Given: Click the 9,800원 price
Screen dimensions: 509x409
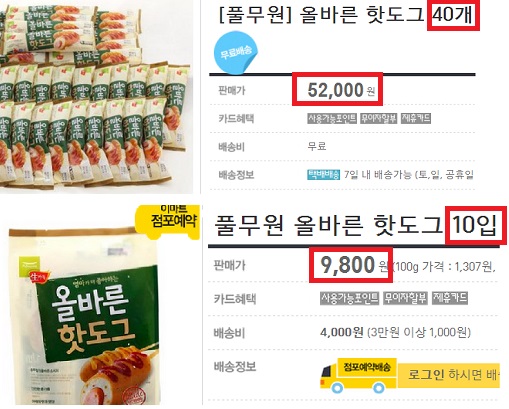Looking at the screenshot, I should coord(354,265).
